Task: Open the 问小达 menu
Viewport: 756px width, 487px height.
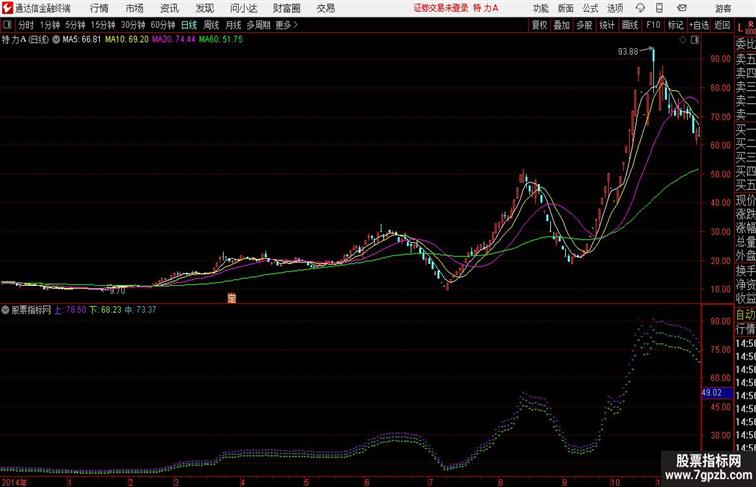Action: point(243,8)
